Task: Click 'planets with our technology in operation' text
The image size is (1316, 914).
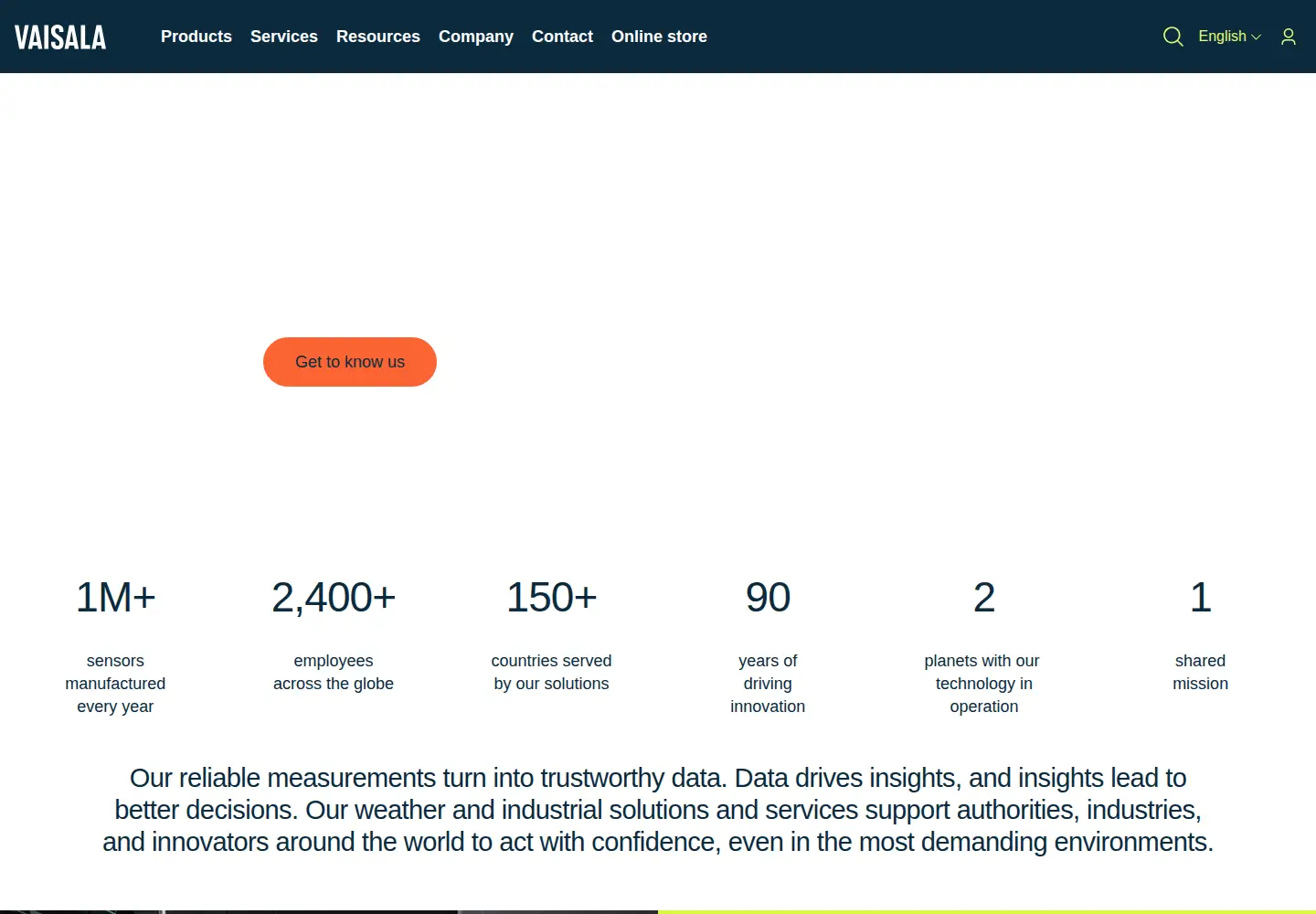Action: pos(982,684)
